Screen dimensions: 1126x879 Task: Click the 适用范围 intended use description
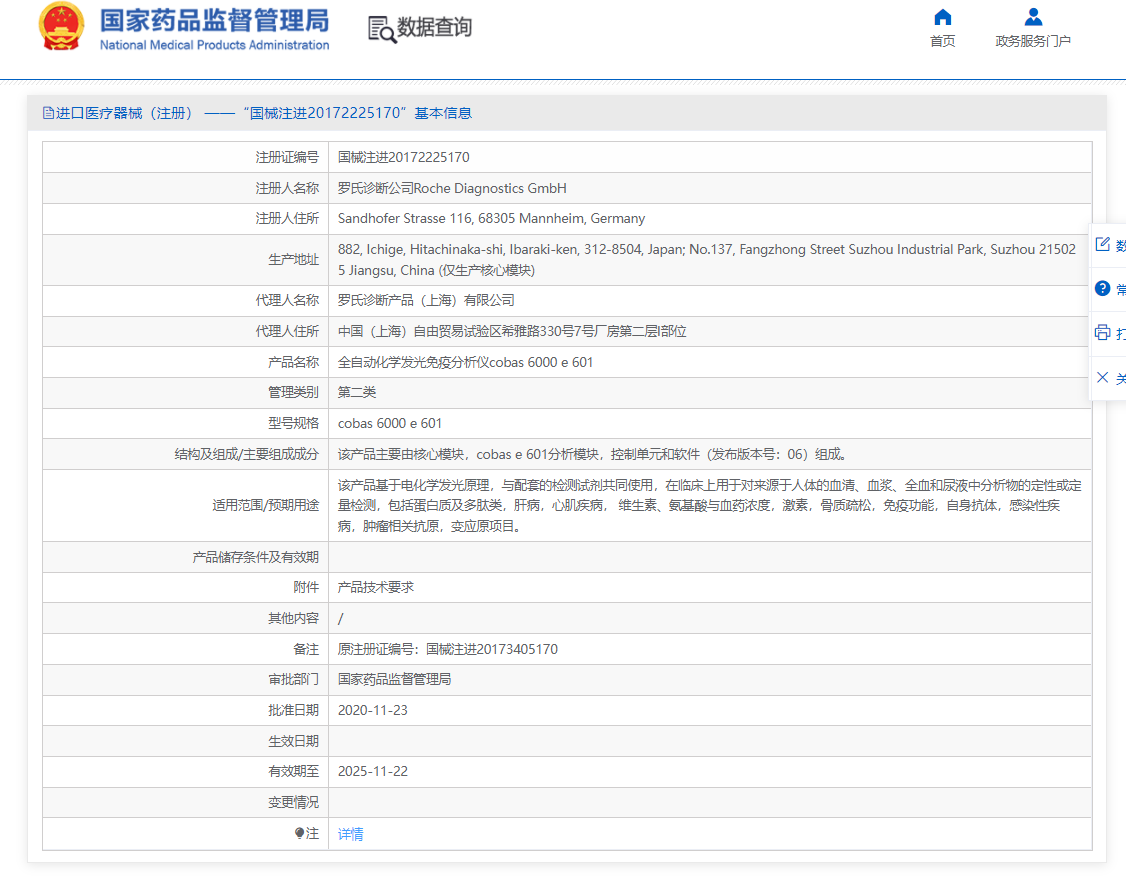[709, 506]
